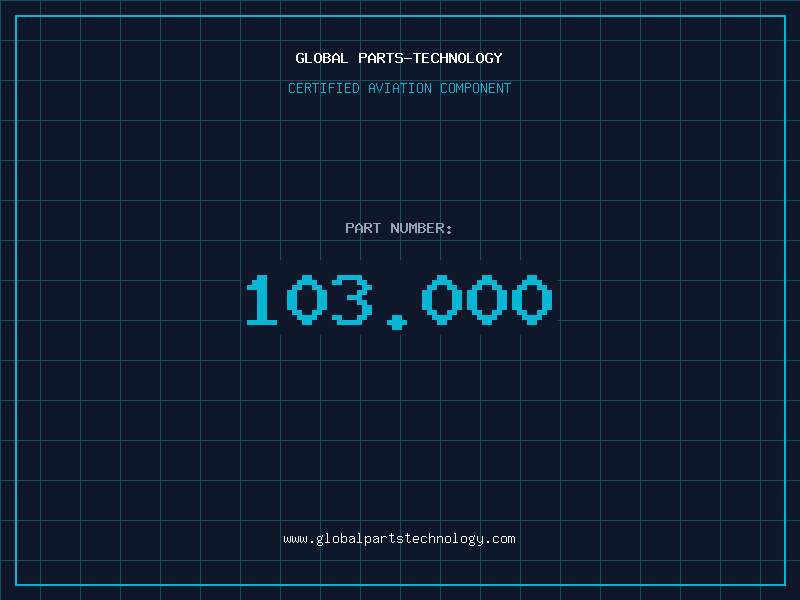800x600 pixels.
Task: Open the www.globalpartstechnology.com link
Action: tap(399, 539)
